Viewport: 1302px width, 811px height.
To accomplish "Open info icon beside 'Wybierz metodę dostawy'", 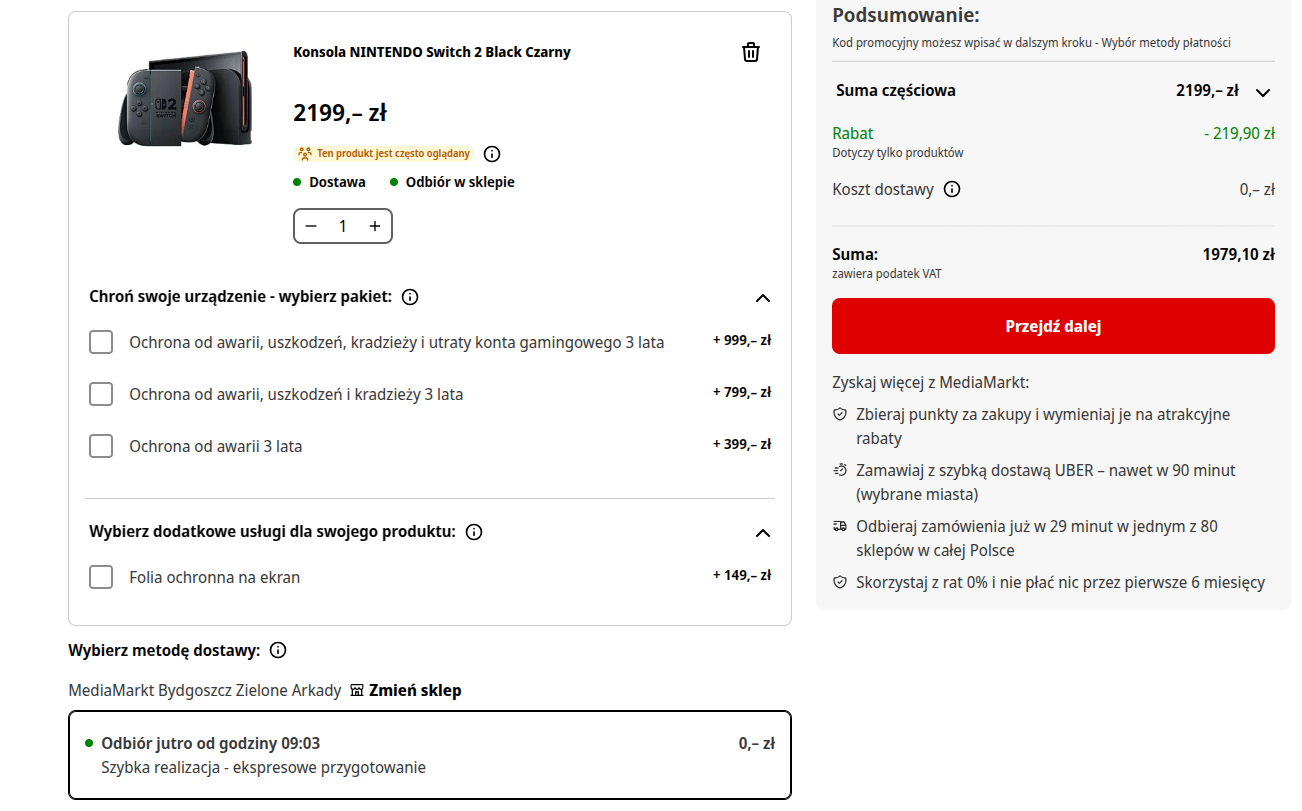I will pyautogui.click(x=278, y=650).
